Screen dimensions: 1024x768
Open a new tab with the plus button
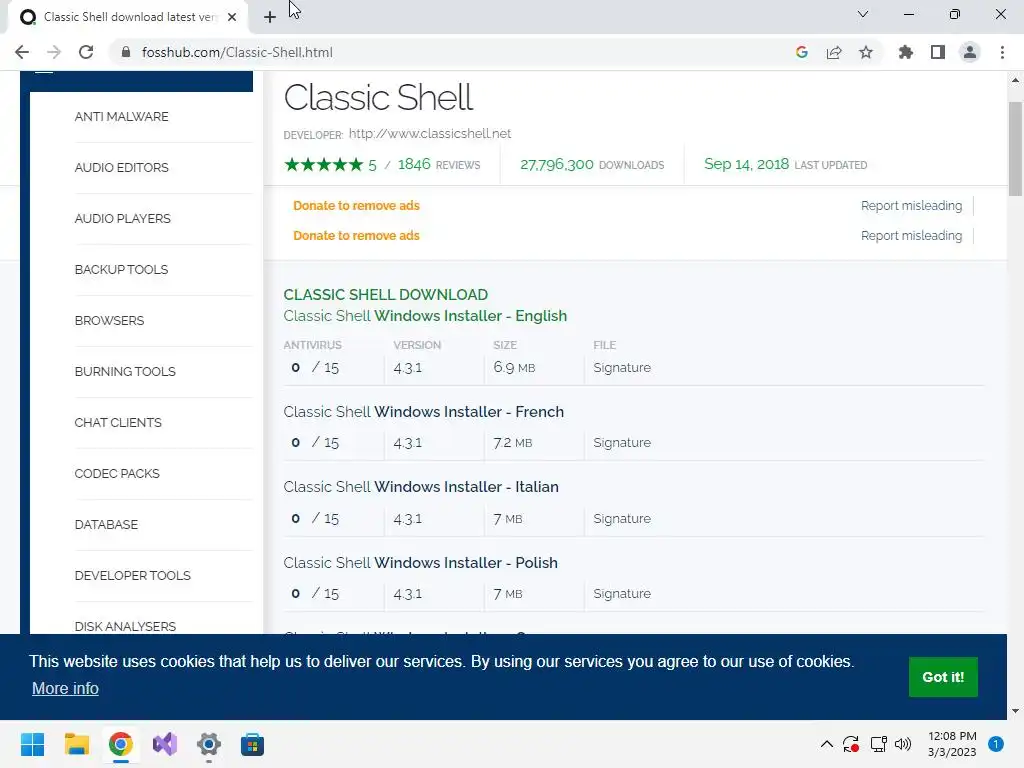[x=270, y=17]
